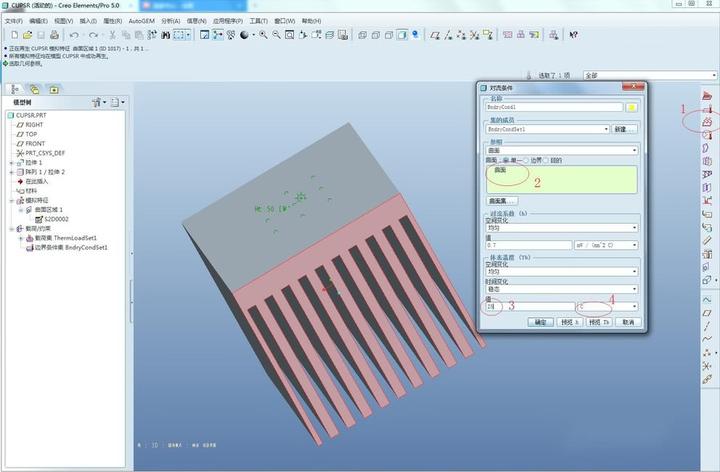This screenshot has height=472, width=720.
Task: Open the 编辑(E) menu
Action: 38,21
